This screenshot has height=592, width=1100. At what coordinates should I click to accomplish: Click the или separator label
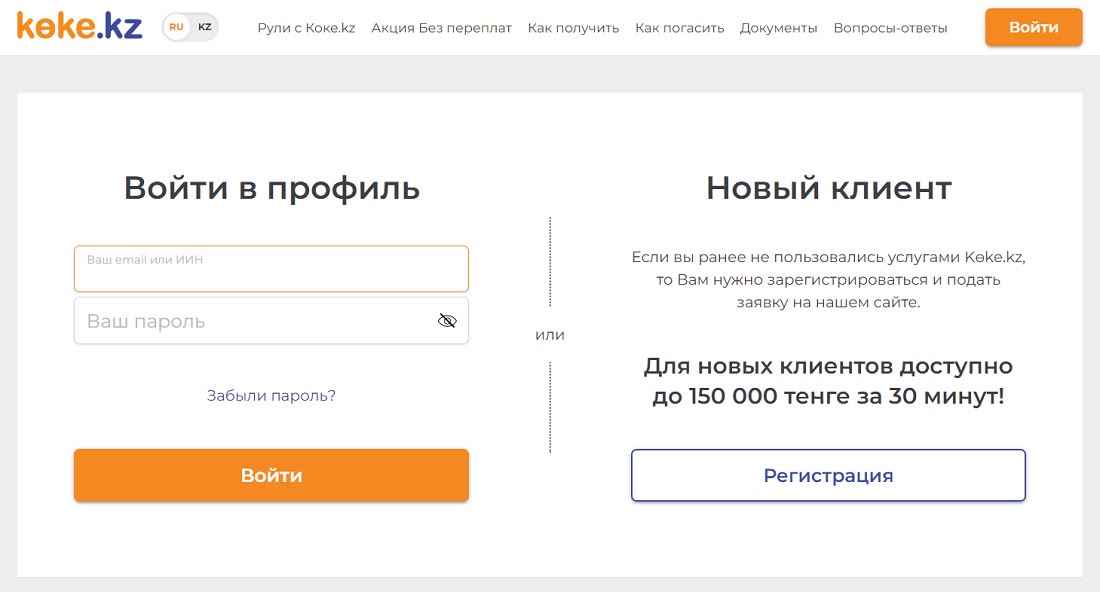(550, 335)
